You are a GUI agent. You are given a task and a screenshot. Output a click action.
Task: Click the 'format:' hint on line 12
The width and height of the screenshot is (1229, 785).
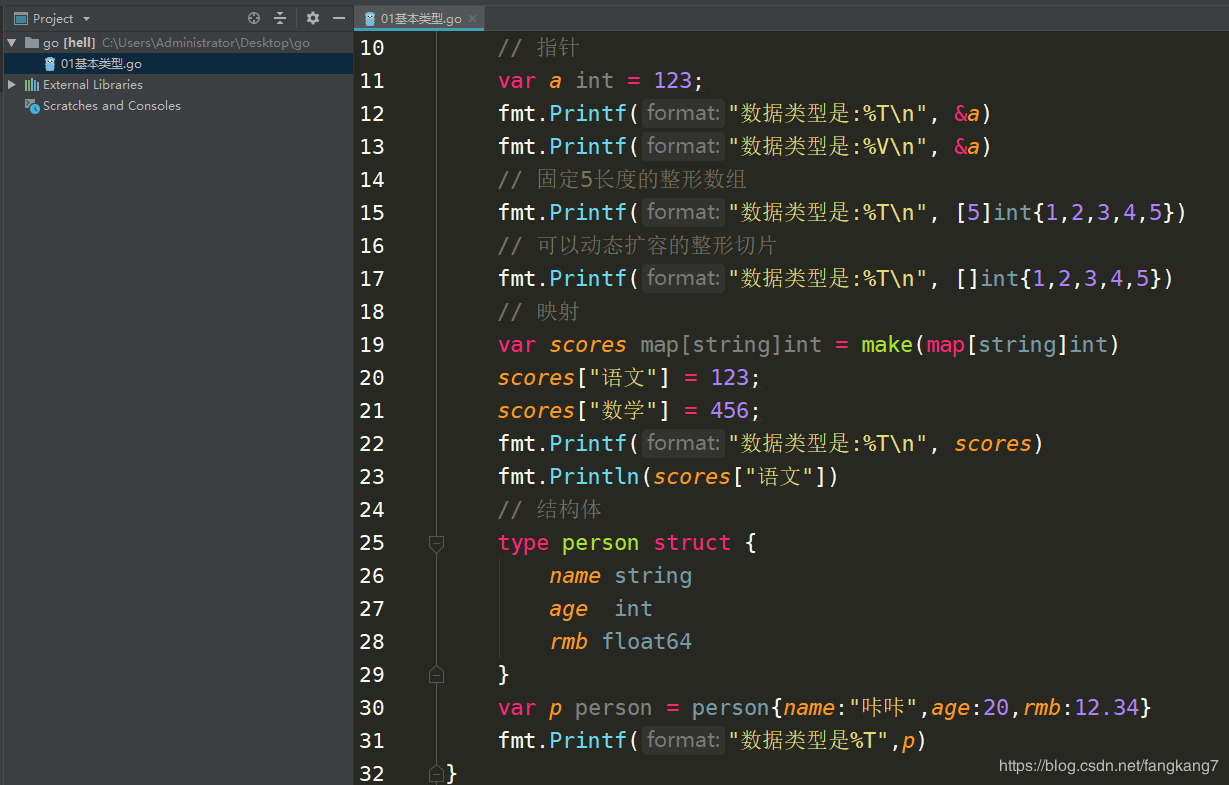click(x=682, y=113)
